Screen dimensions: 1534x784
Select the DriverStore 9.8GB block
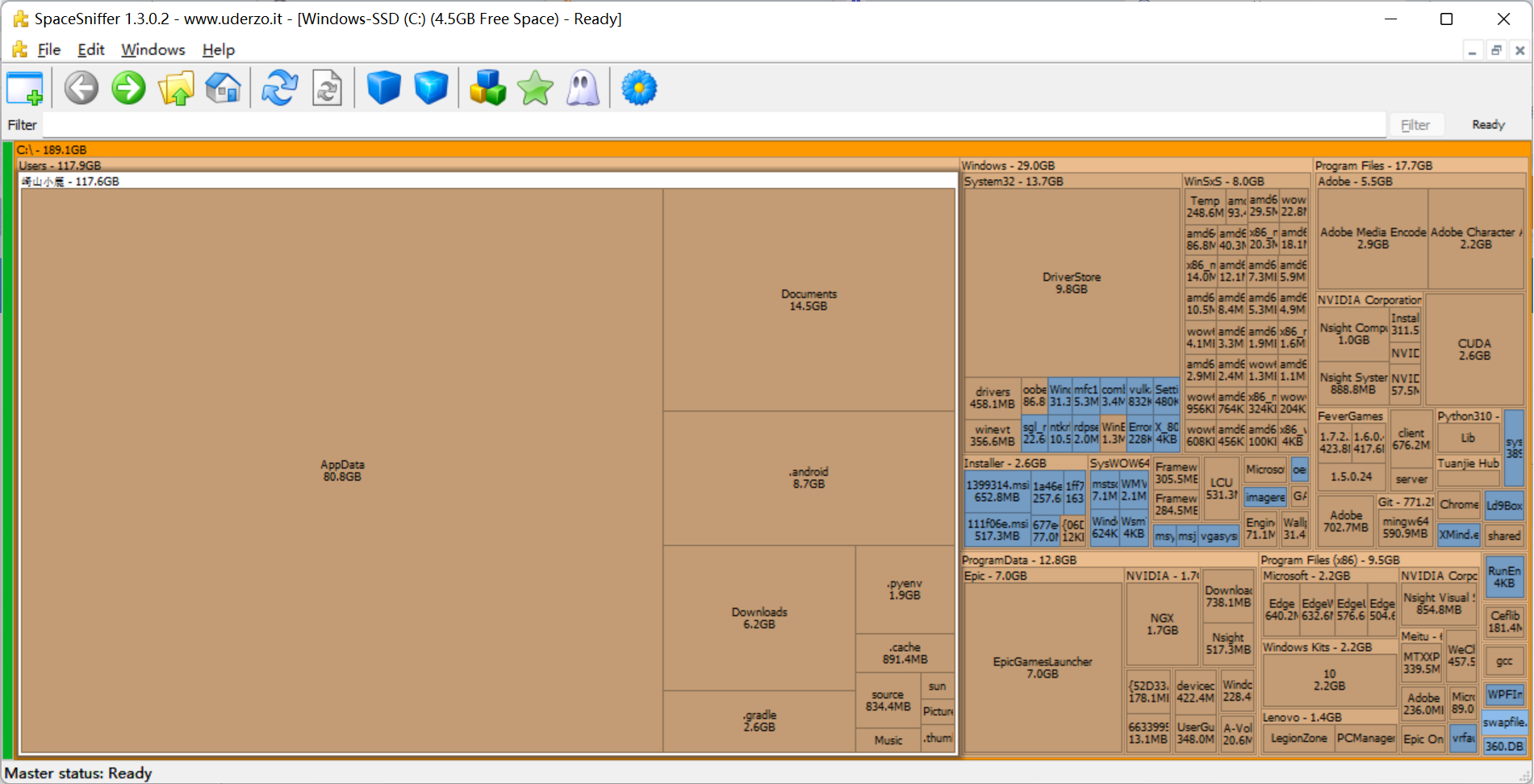coord(1072,282)
